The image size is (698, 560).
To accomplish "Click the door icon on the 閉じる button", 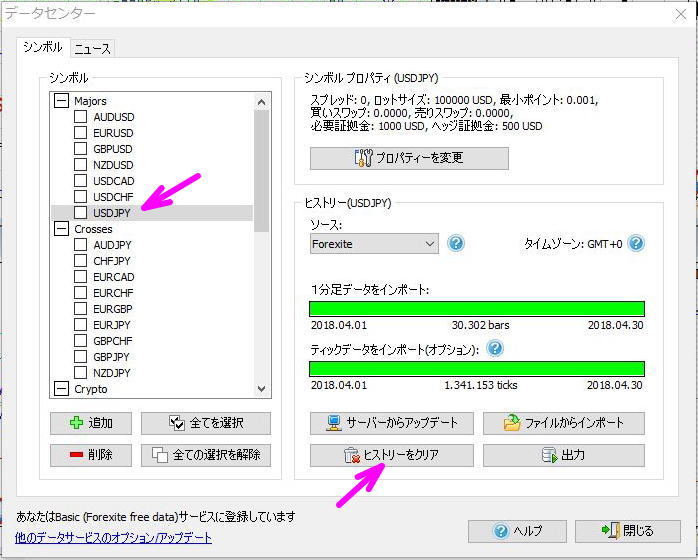I will [611, 530].
